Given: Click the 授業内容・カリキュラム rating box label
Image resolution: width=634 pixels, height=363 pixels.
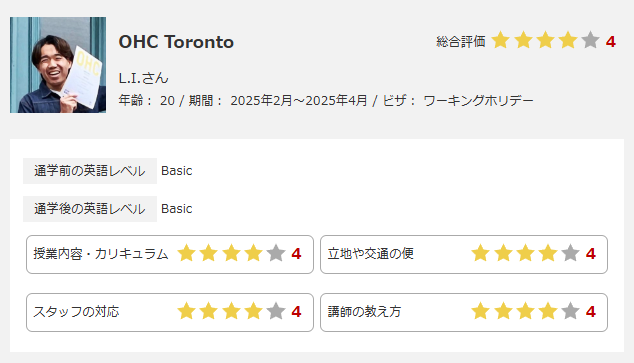Looking at the screenshot, I should coord(101,254).
